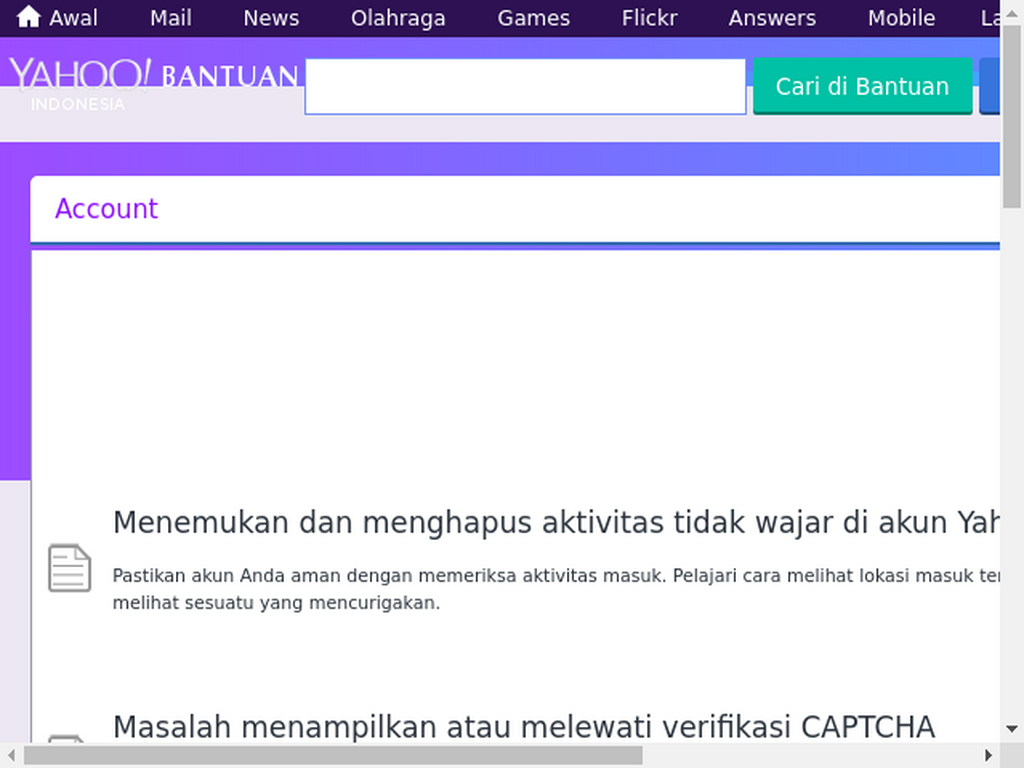1024x768 pixels.
Task: Open Flickr in the top navigation
Action: [x=650, y=18]
